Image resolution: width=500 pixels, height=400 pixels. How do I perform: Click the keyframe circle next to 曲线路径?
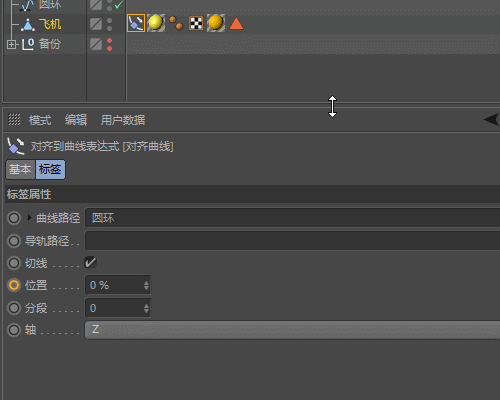(x=14, y=218)
